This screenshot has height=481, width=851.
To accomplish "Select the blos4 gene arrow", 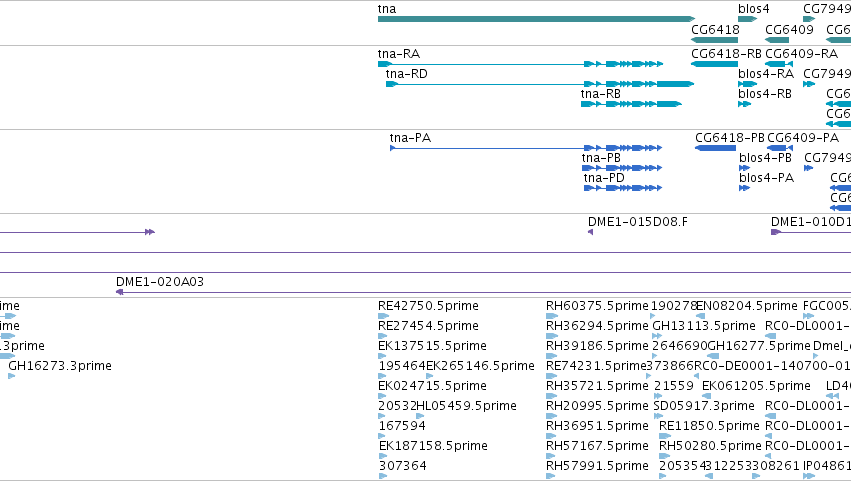I will pos(747,19).
